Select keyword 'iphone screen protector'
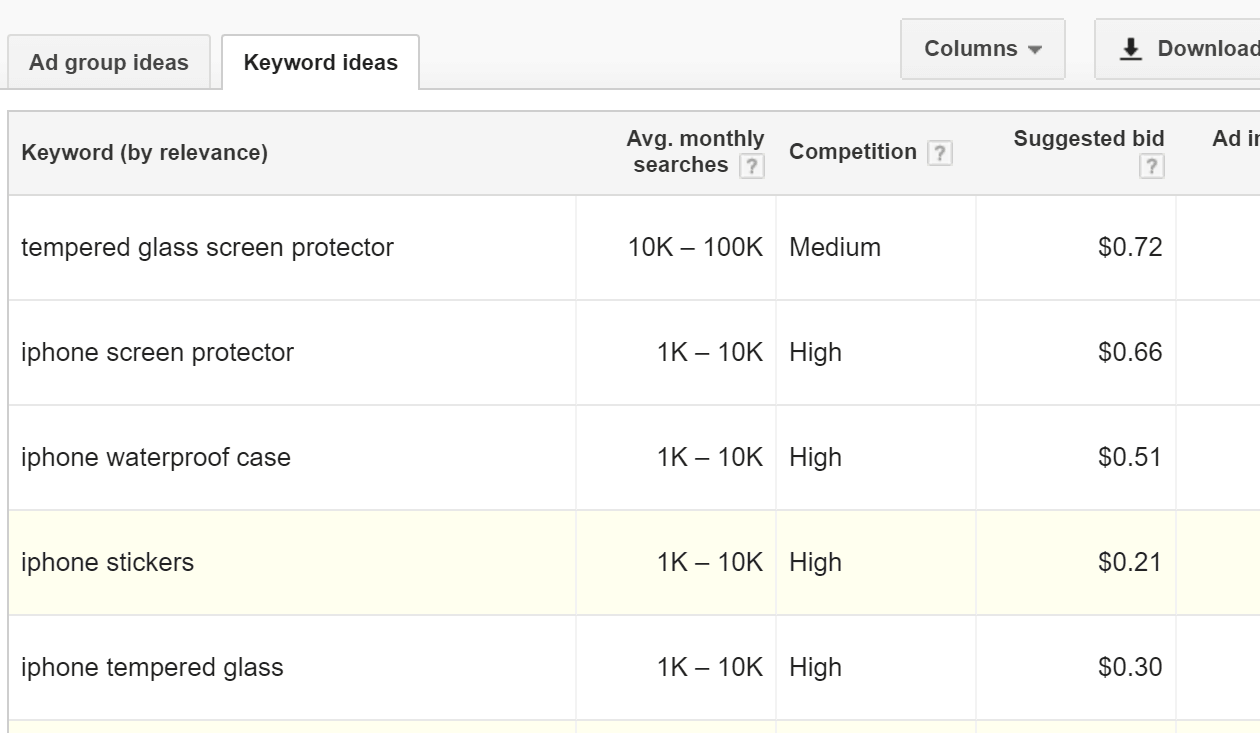Image resolution: width=1260 pixels, height=733 pixels. pos(157,352)
